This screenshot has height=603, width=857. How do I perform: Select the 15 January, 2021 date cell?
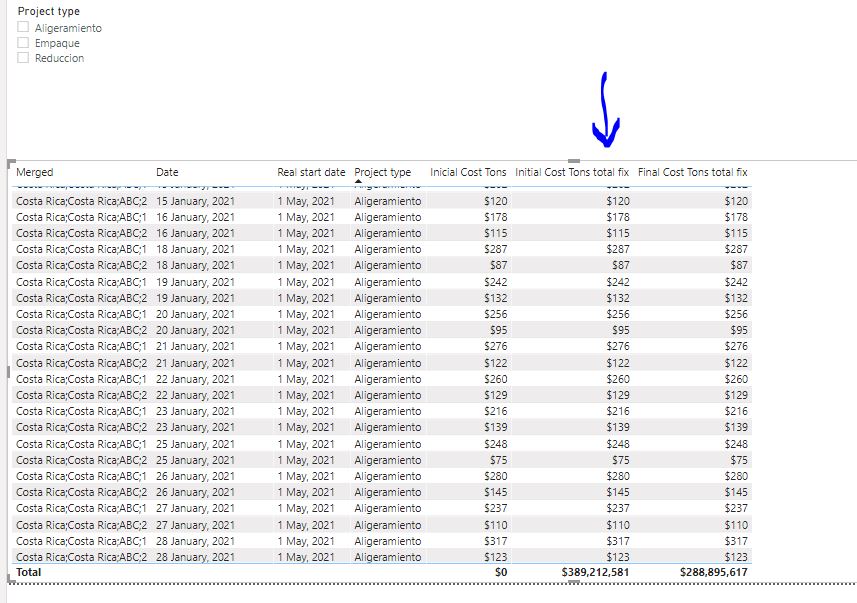(195, 201)
